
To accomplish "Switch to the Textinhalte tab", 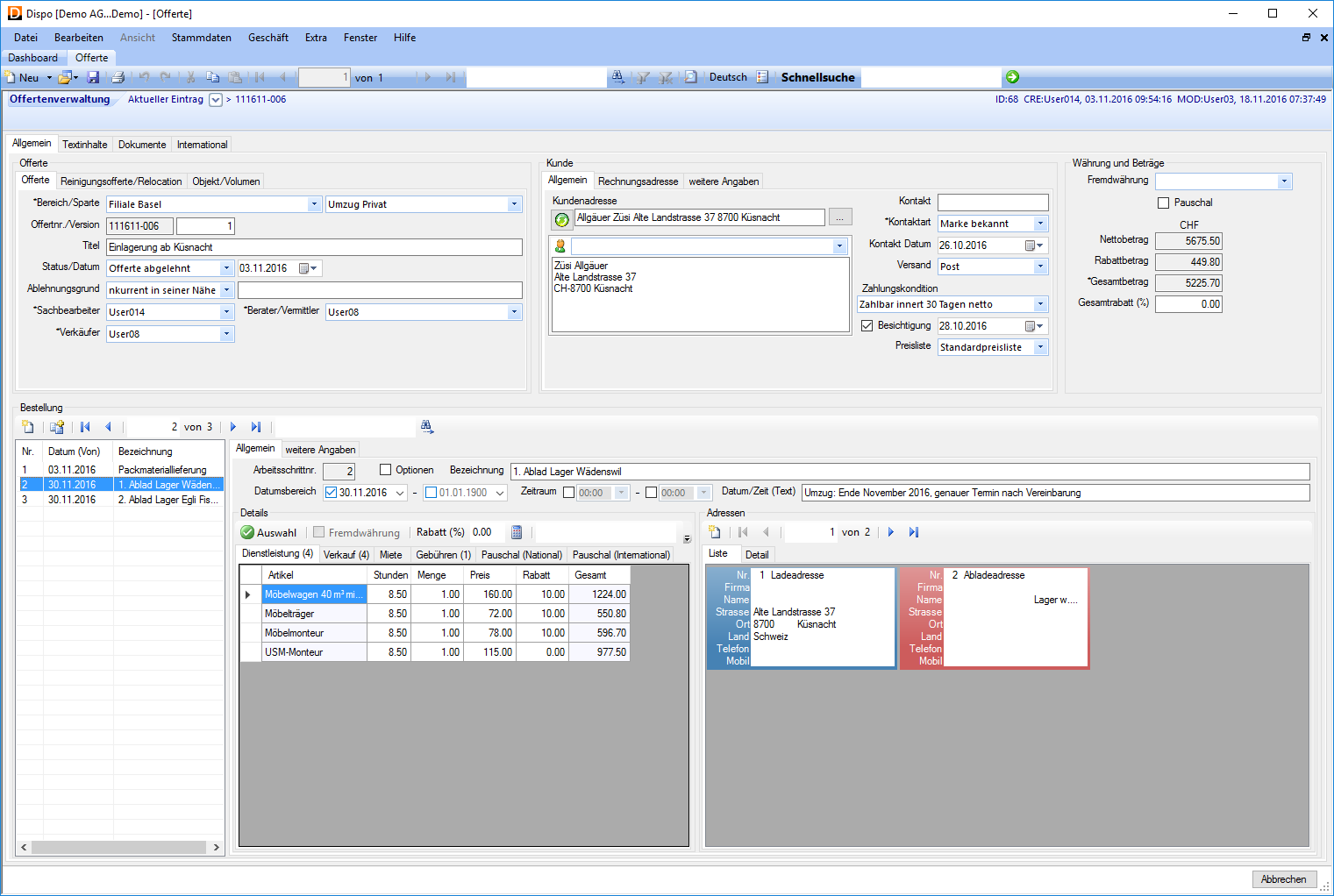I will coord(85,145).
